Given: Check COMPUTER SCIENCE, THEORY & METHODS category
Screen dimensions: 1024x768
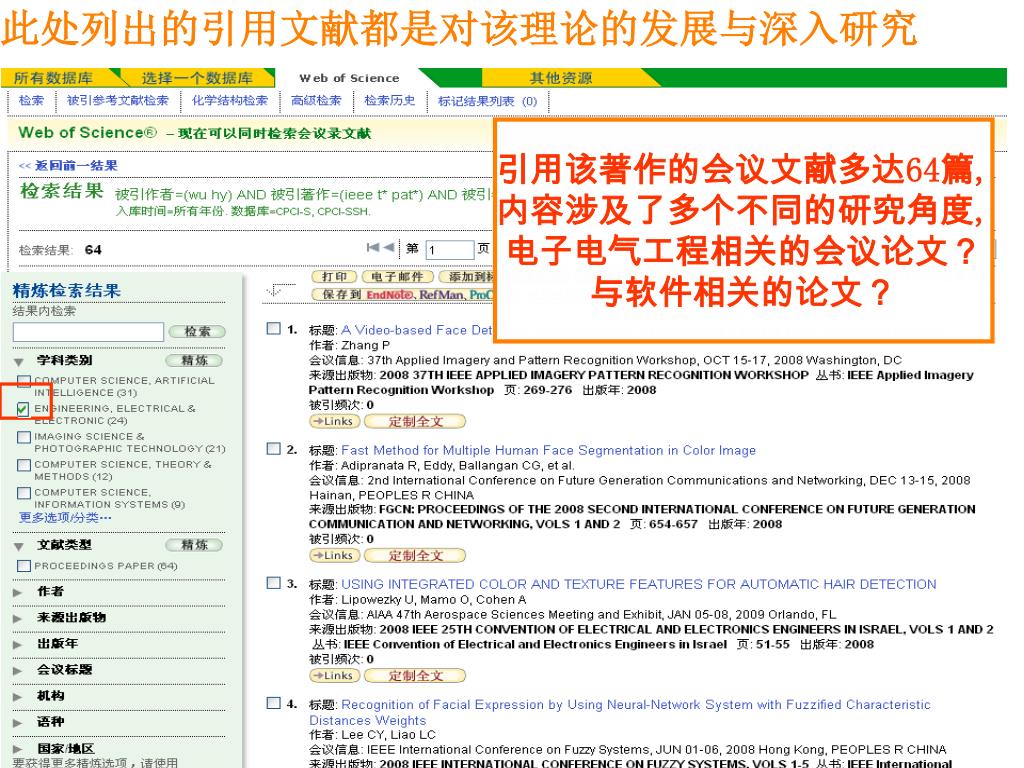Looking at the screenshot, I should (24, 465).
